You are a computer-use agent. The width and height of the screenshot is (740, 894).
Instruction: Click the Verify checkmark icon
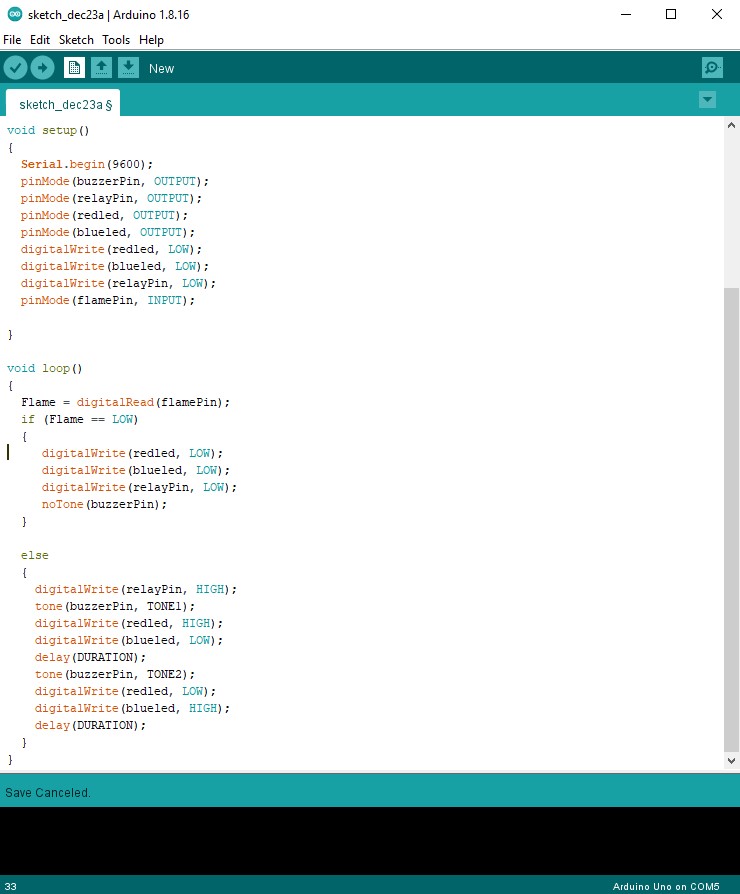15,68
